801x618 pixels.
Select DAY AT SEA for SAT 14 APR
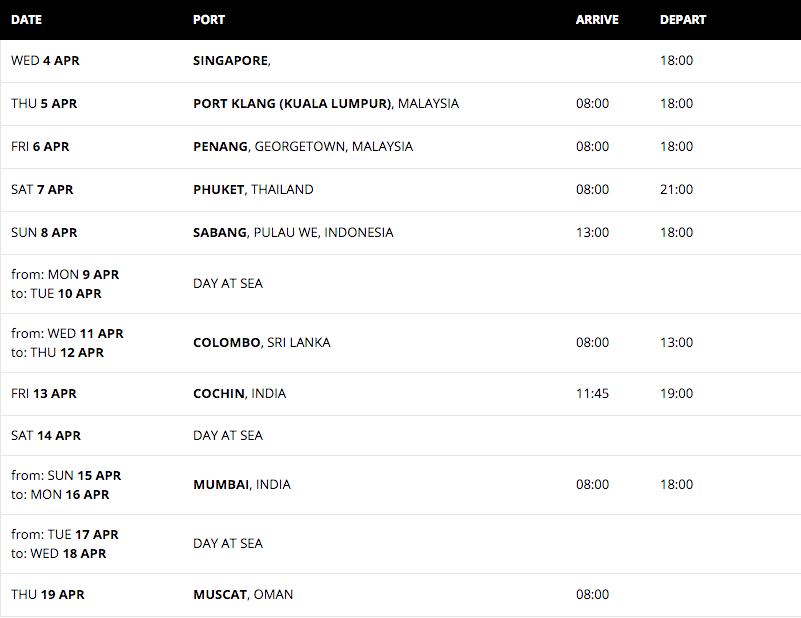pyautogui.click(x=228, y=435)
